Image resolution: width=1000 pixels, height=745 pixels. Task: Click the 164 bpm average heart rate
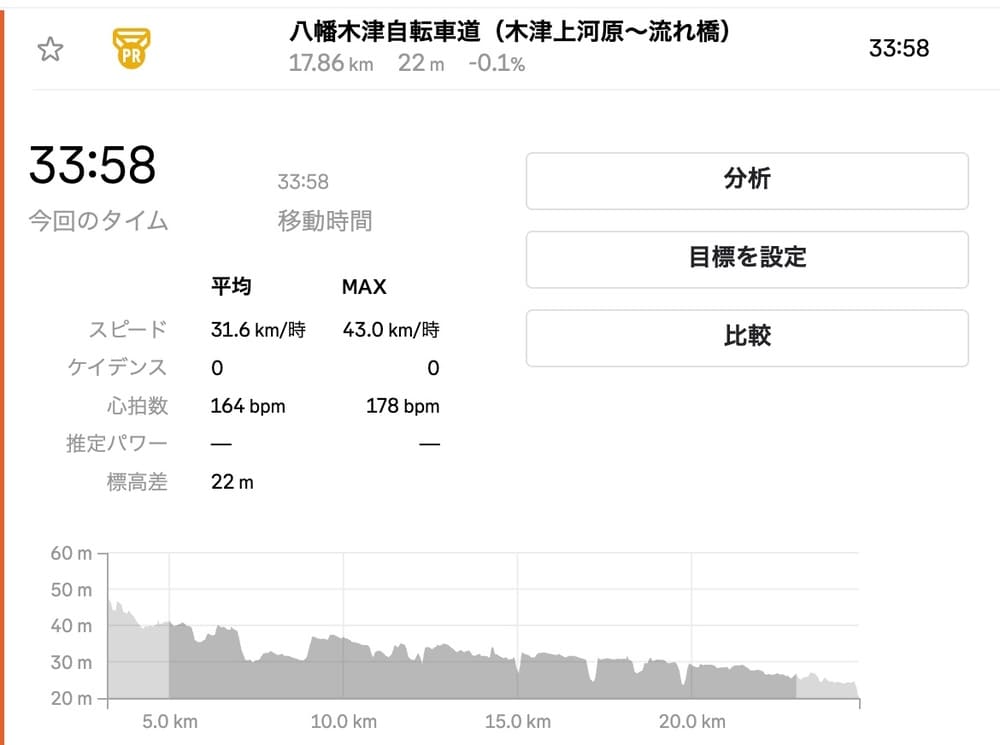[247, 406]
